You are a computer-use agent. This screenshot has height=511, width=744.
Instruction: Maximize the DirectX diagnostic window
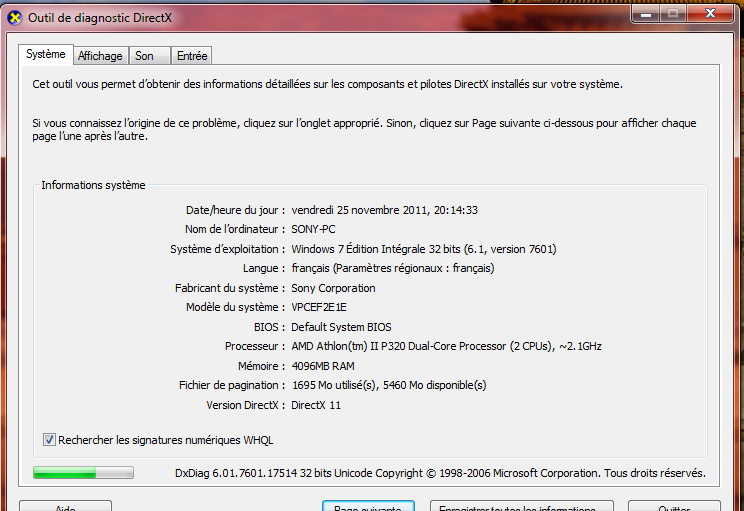pyautogui.click(x=672, y=14)
